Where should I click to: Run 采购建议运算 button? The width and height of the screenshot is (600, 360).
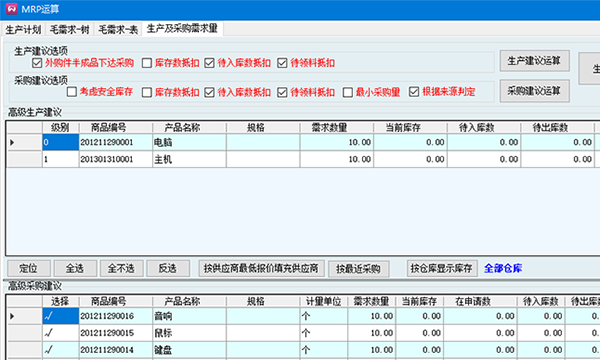535,91
